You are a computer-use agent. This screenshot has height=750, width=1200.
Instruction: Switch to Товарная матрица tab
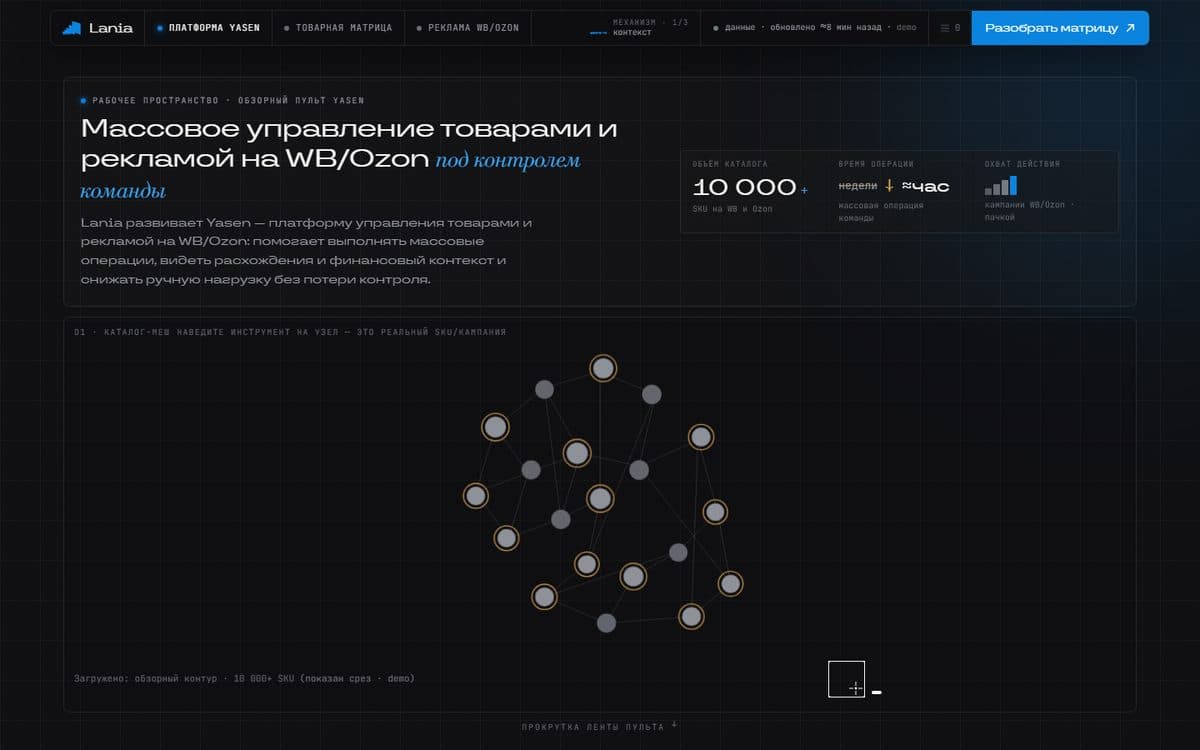(337, 28)
